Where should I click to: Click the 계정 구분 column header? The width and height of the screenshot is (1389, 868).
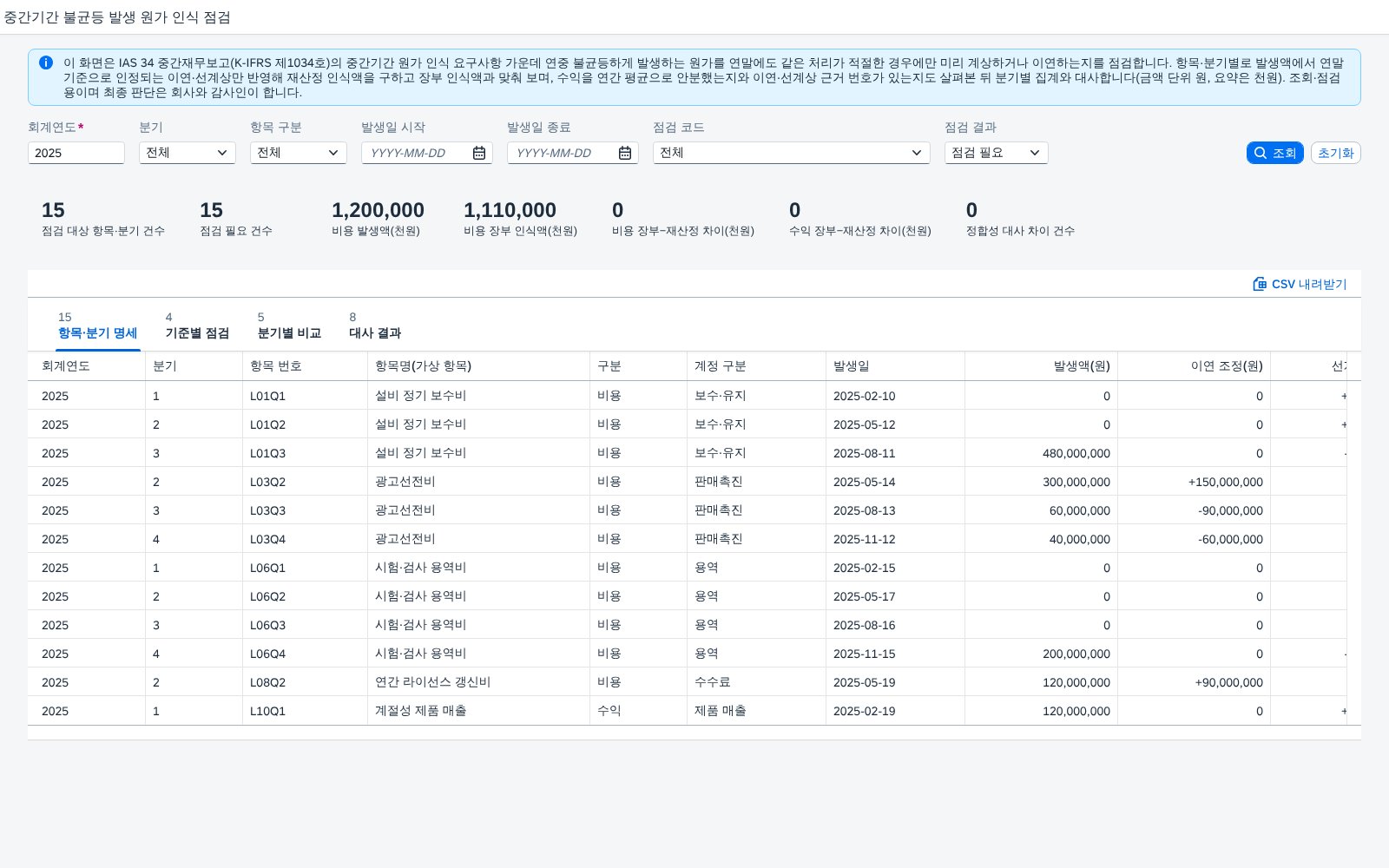757,366
